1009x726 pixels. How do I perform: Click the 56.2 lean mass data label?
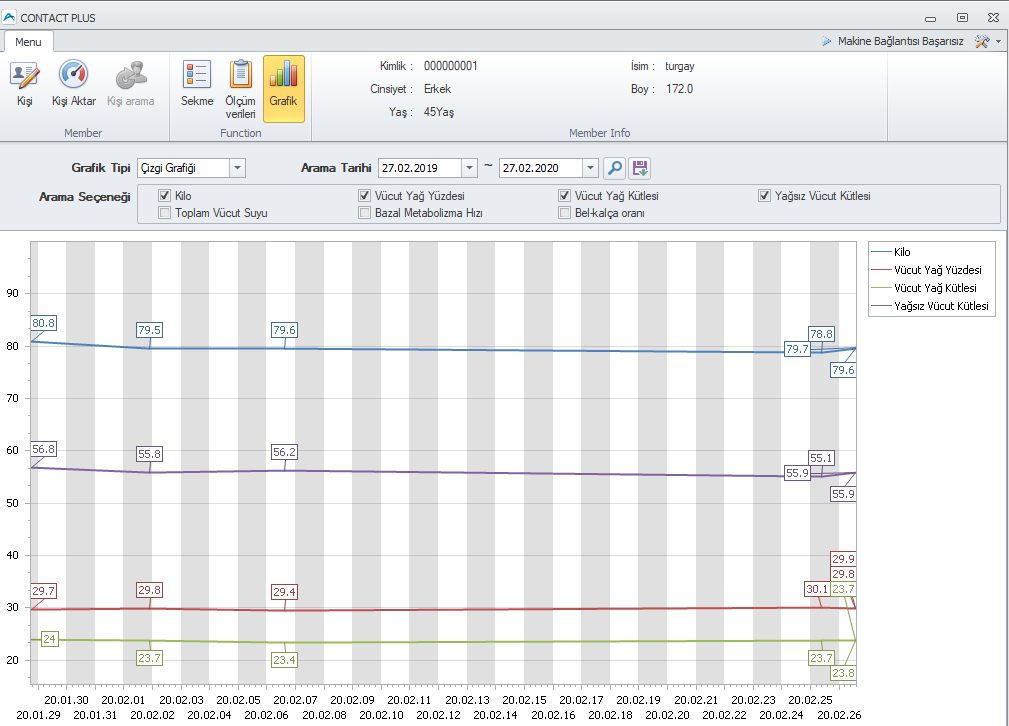(x=284, y=452)
